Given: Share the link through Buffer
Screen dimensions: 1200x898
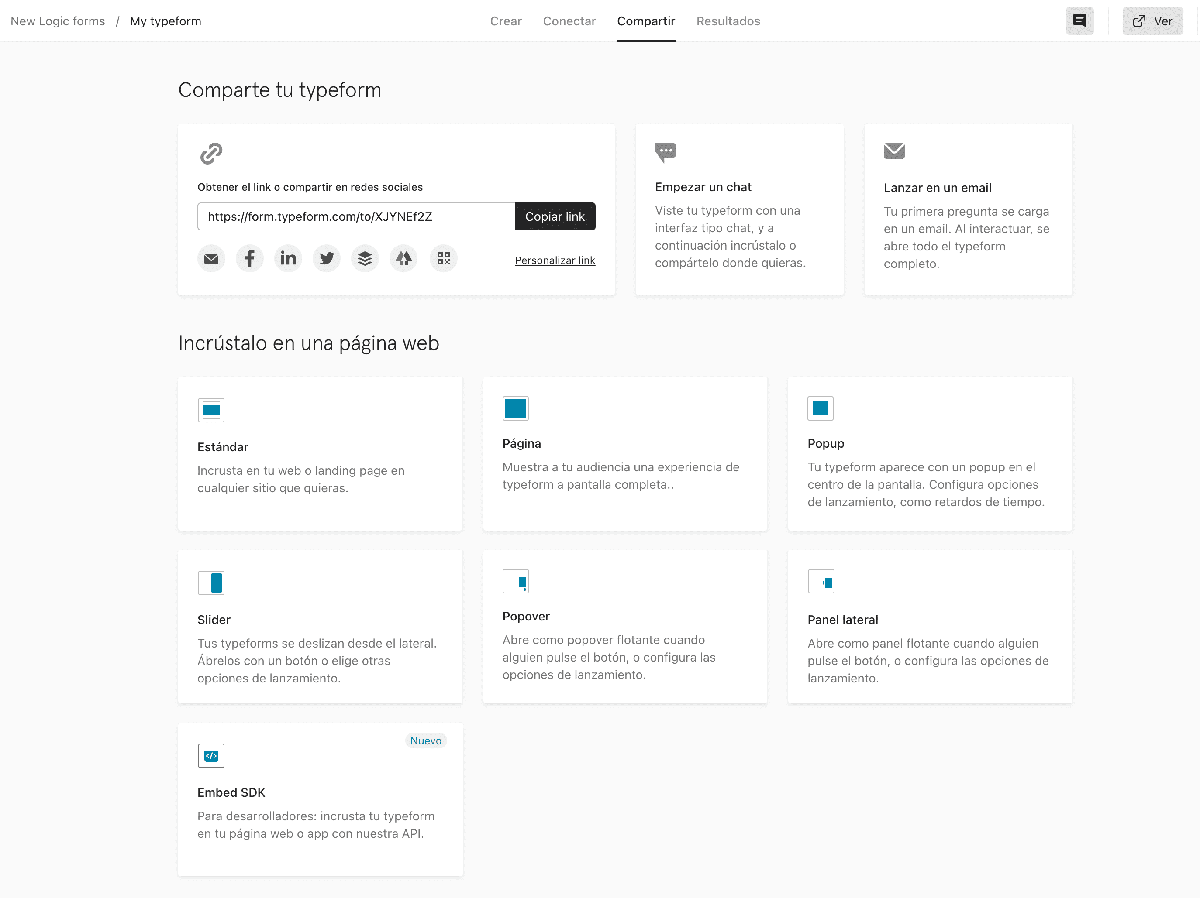Looking at the screenshot, I should point(365,258).
